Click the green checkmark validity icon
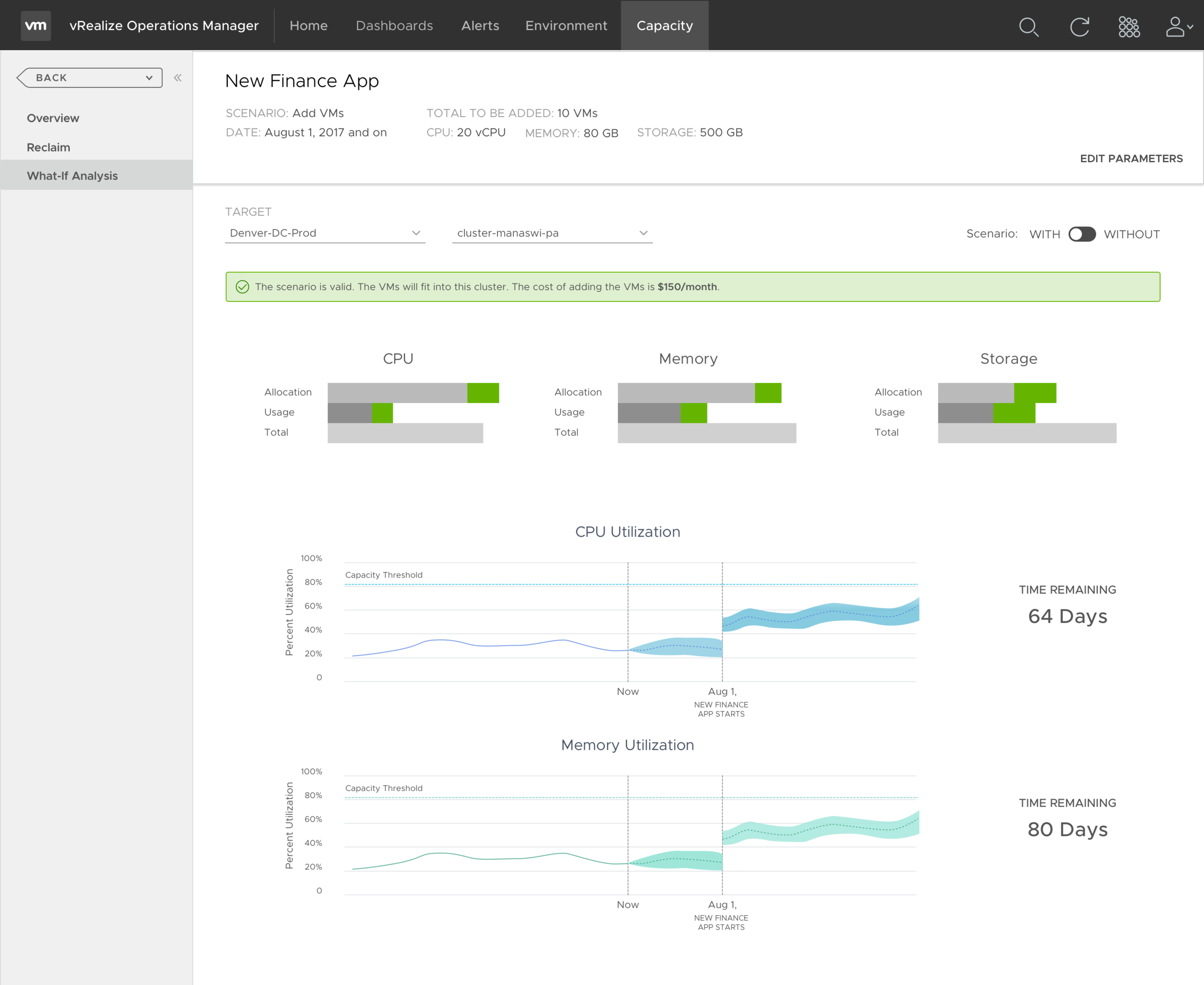 [242, 287]
